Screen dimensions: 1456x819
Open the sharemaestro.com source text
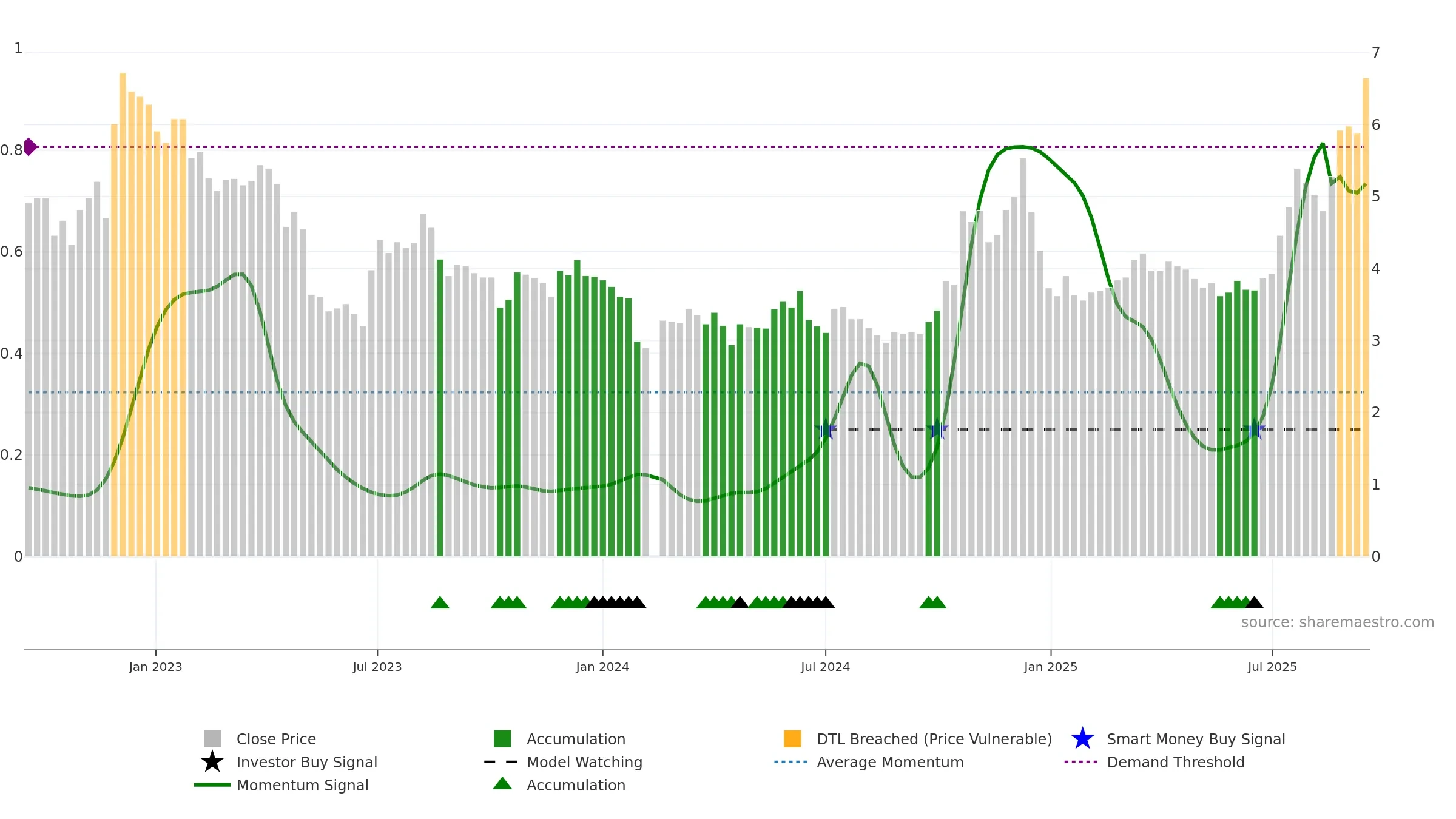(1338, 622)
